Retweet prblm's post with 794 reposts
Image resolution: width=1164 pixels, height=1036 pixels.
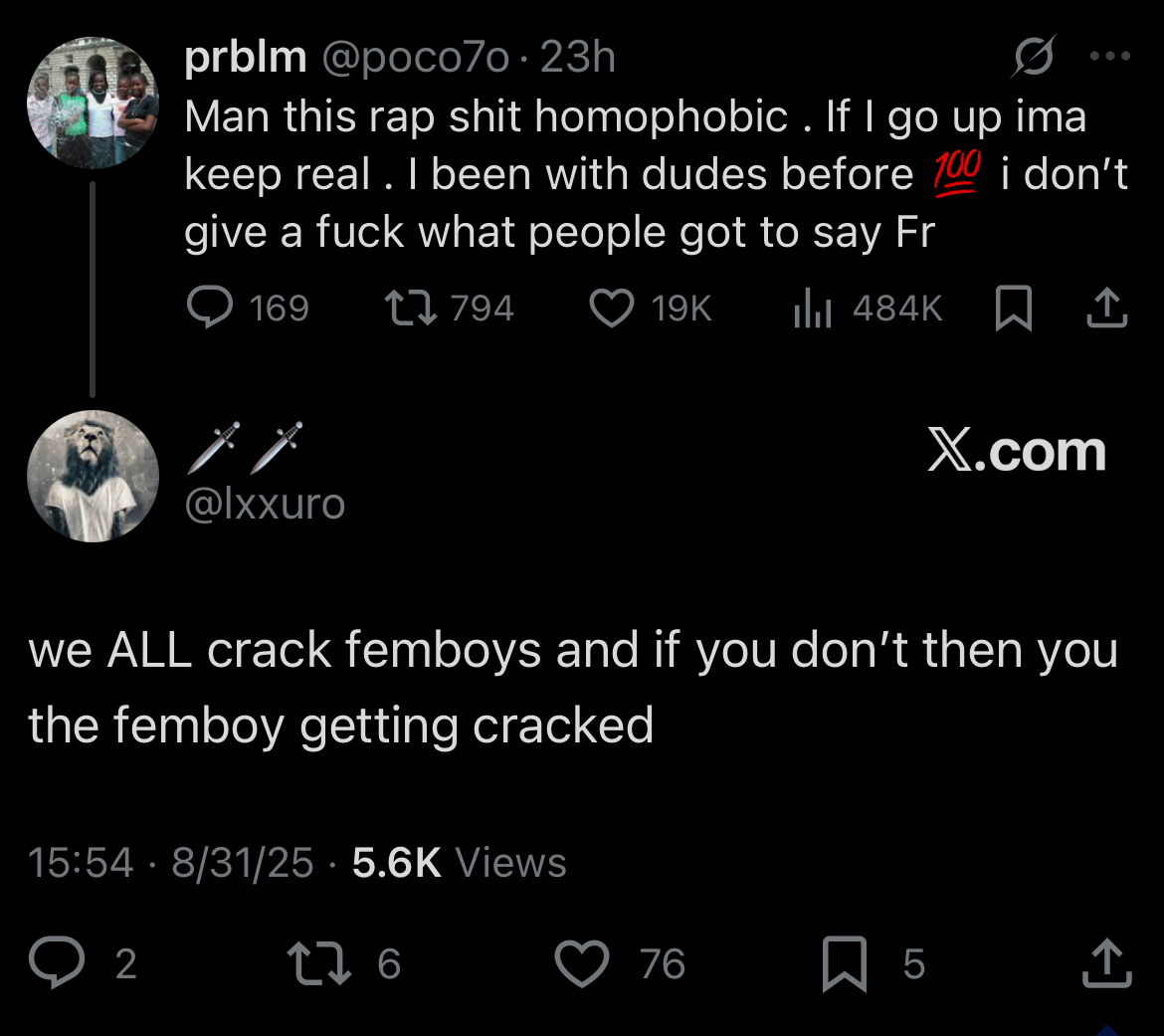coord(411,309)
